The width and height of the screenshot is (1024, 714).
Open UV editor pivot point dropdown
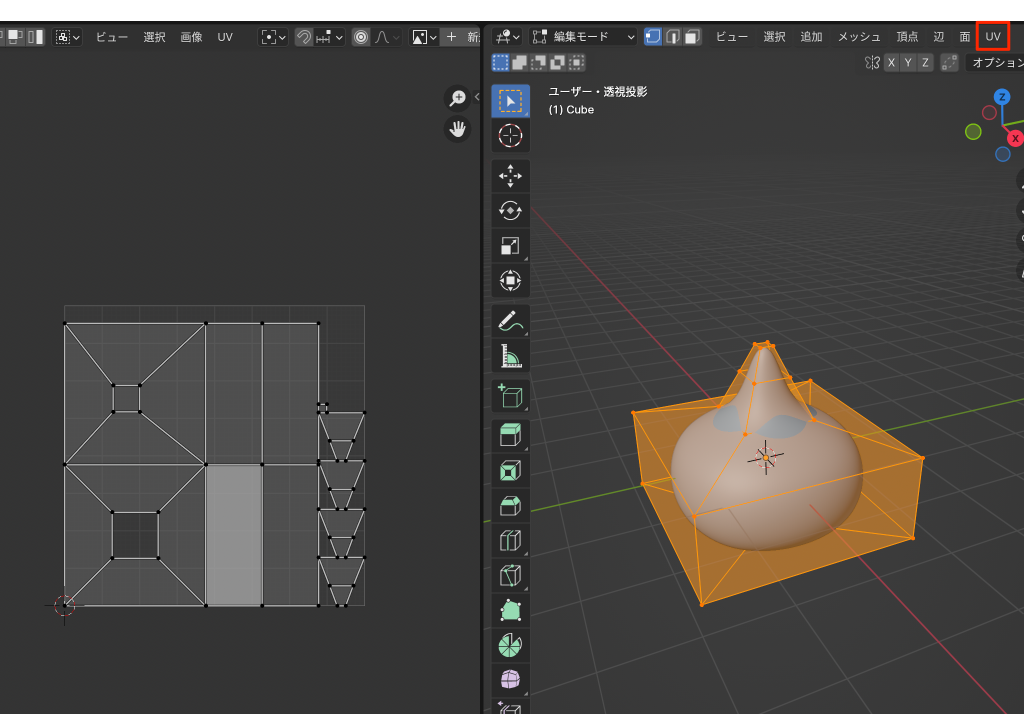(272, 37)
